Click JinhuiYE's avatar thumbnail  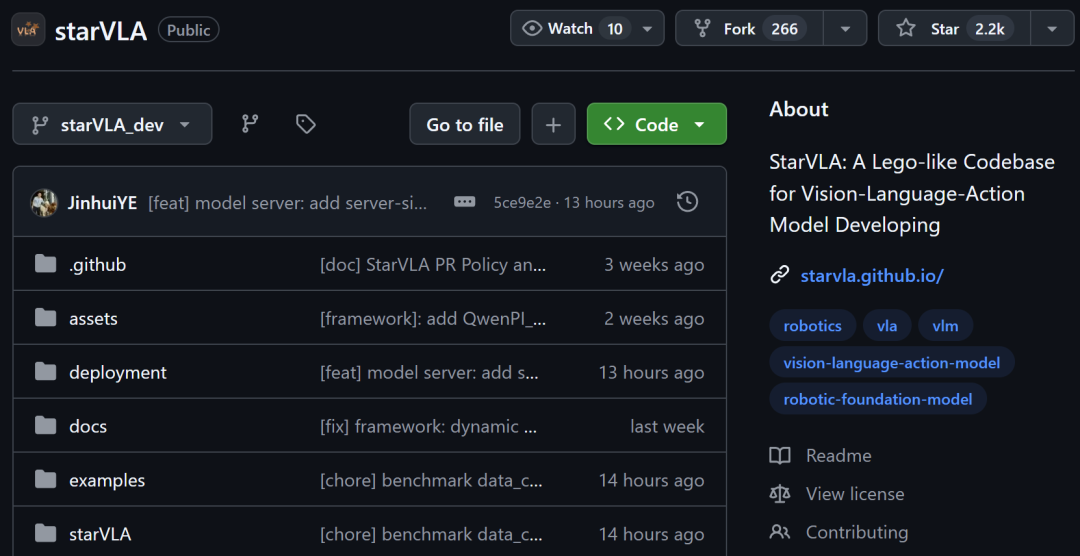coord(44,203)
